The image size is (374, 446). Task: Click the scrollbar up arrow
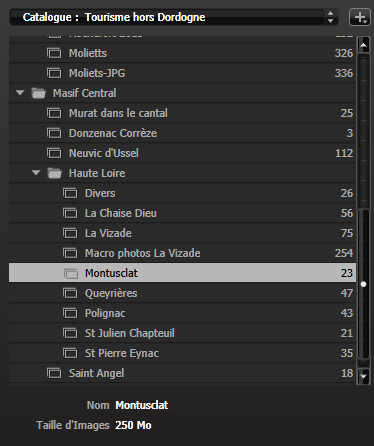click(363, 45)
